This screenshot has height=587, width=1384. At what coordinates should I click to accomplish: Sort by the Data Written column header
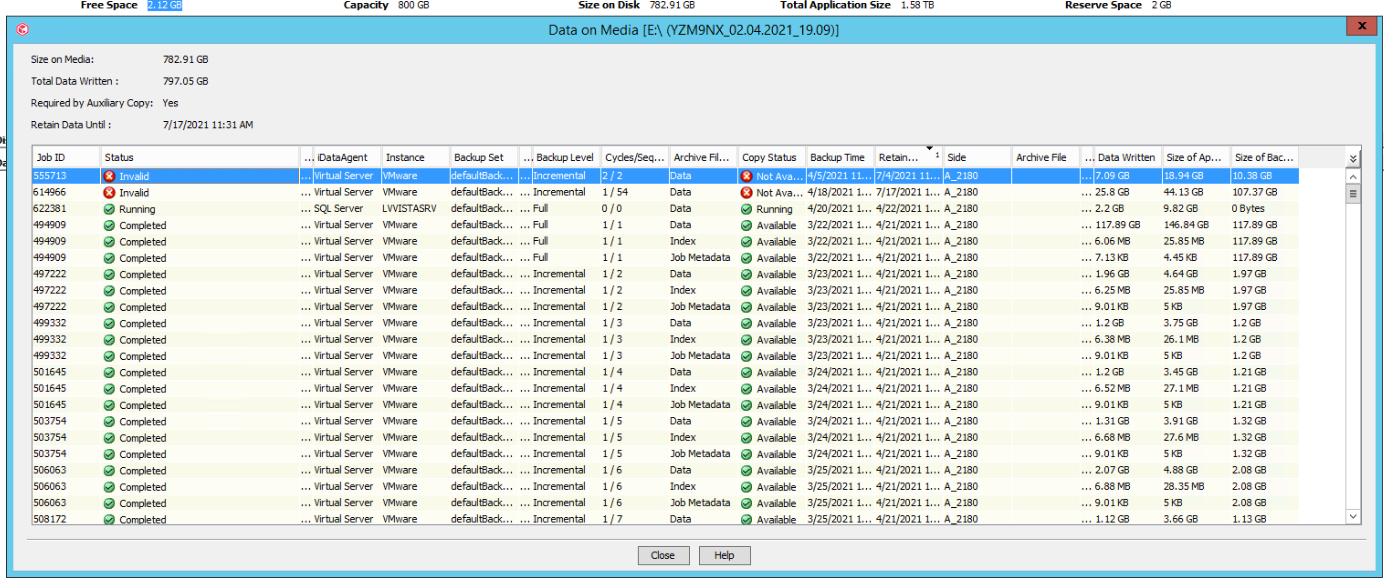[x=1128, y=157]
